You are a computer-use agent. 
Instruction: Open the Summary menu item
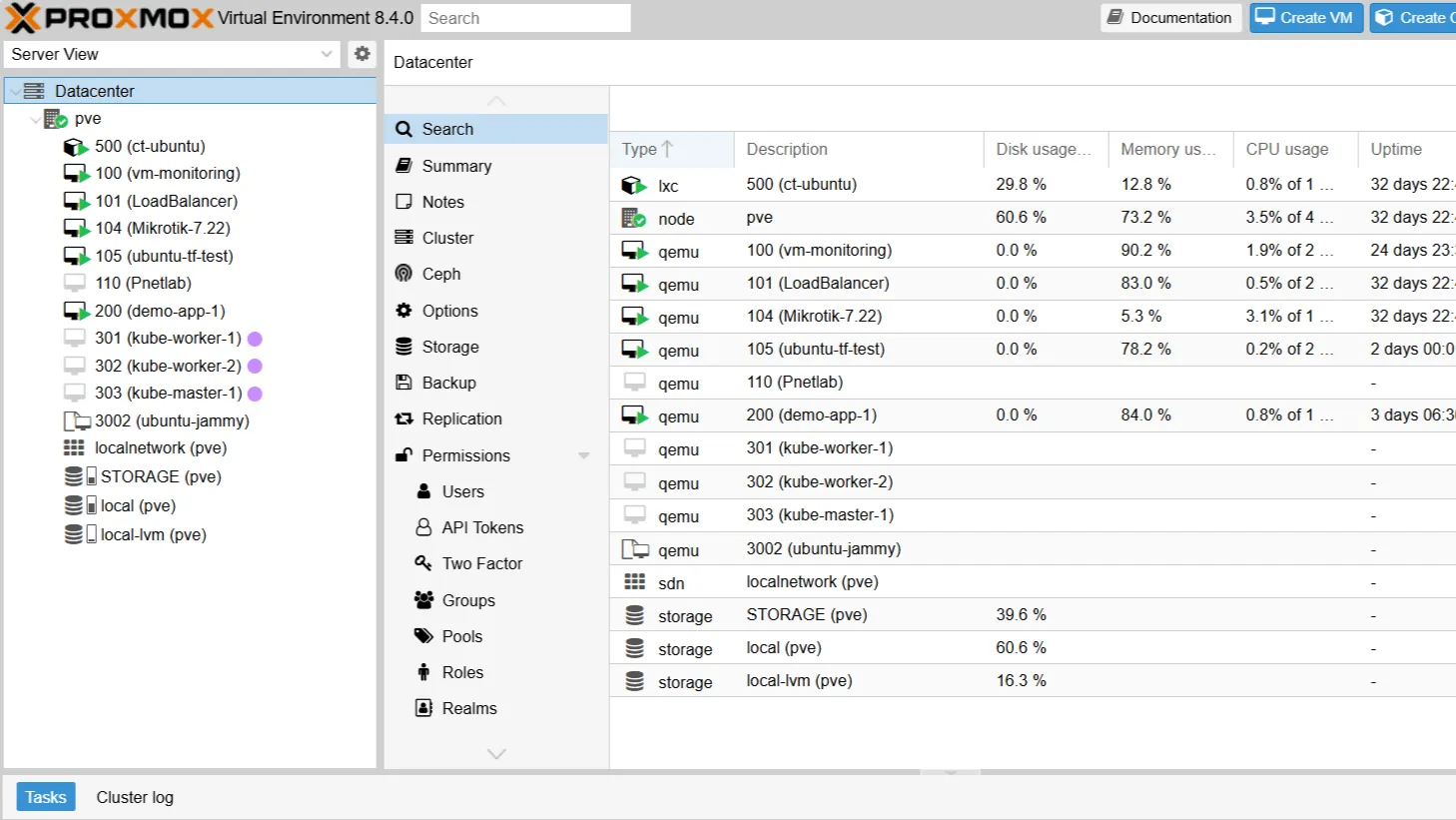495,166
